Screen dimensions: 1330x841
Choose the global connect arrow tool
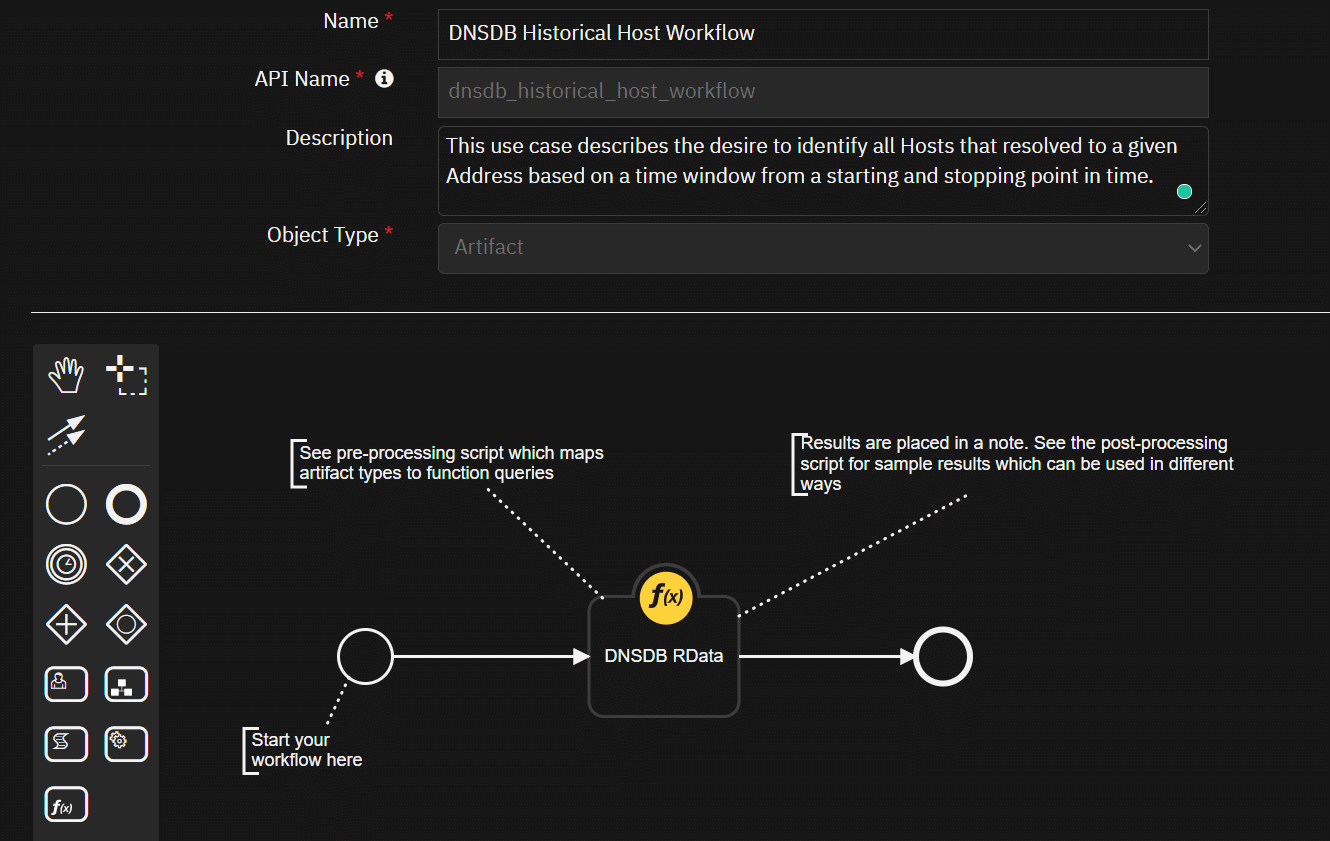pyautogui.click(x=66, y=435)
